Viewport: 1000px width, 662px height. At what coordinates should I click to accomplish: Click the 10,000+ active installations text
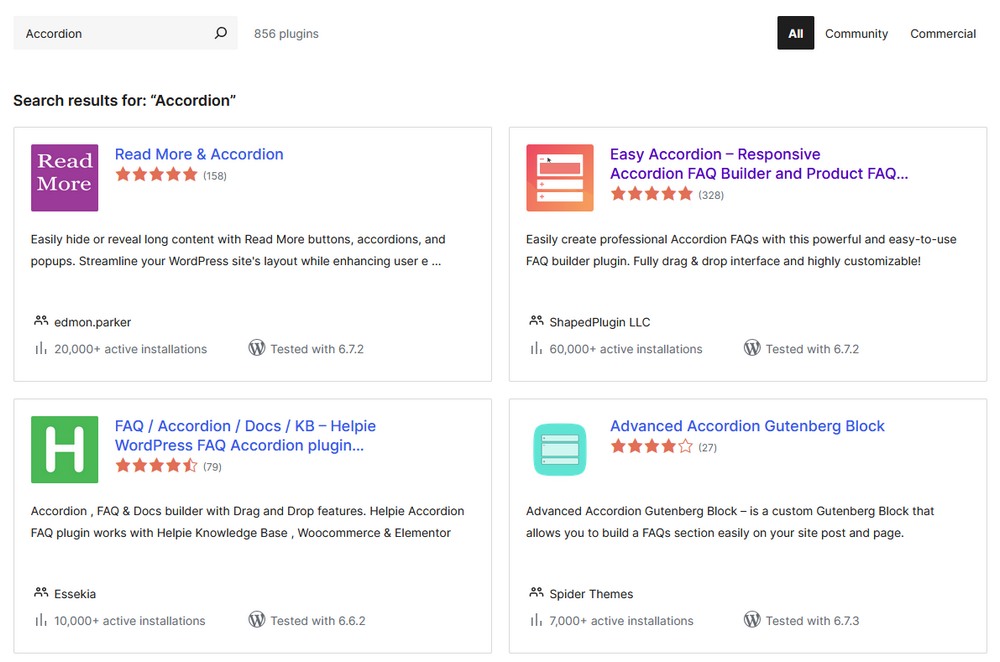click(x=129, y=621)
